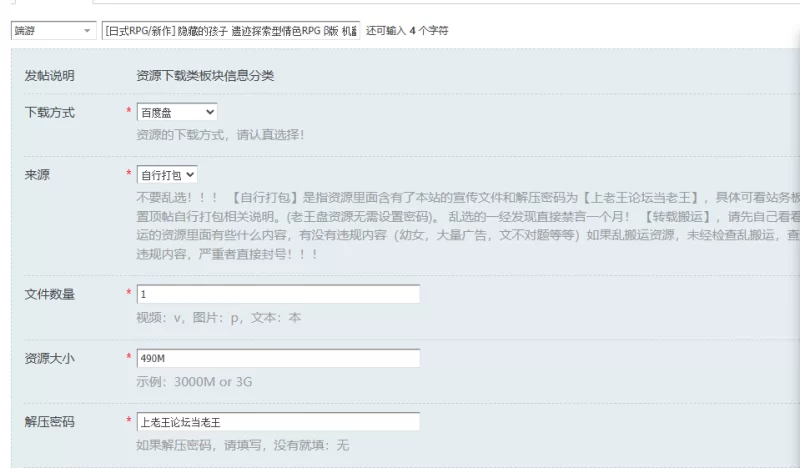Click the 资源下载类板块信息分类 text
The width and height of the screenshot is (800, 468).
point(205,76)
